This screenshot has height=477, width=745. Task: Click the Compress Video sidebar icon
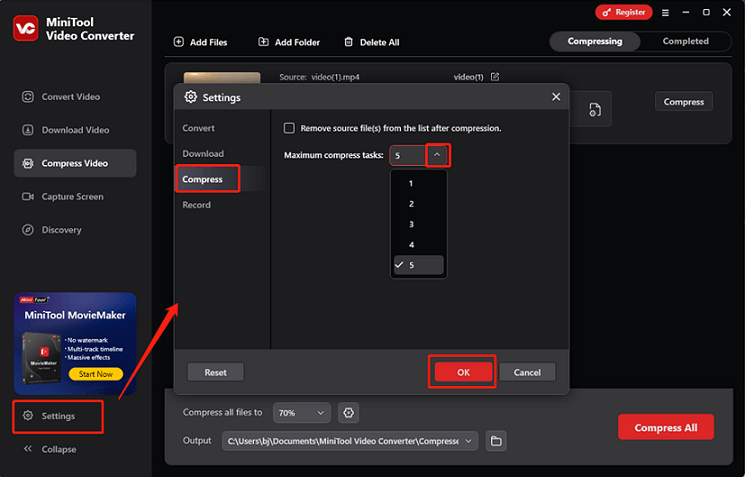tap(28, 163)
